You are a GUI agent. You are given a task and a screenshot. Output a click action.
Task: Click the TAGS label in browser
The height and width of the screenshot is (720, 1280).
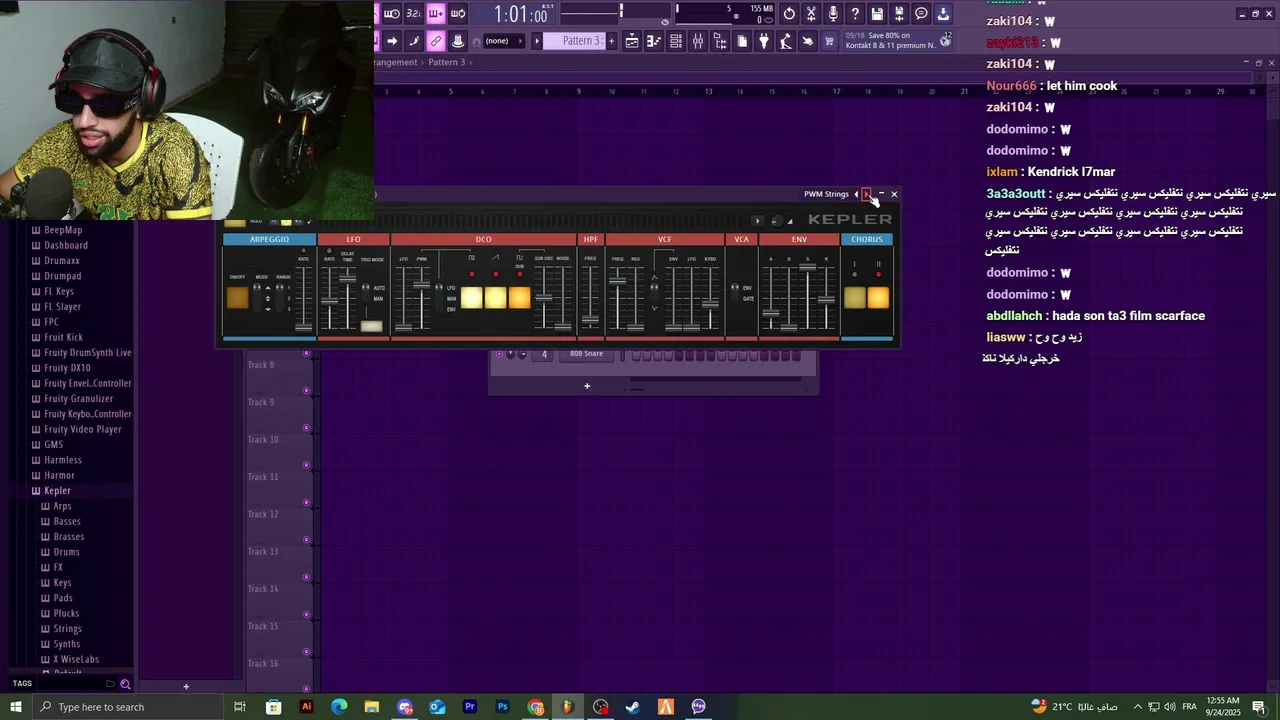pos(22,684)
